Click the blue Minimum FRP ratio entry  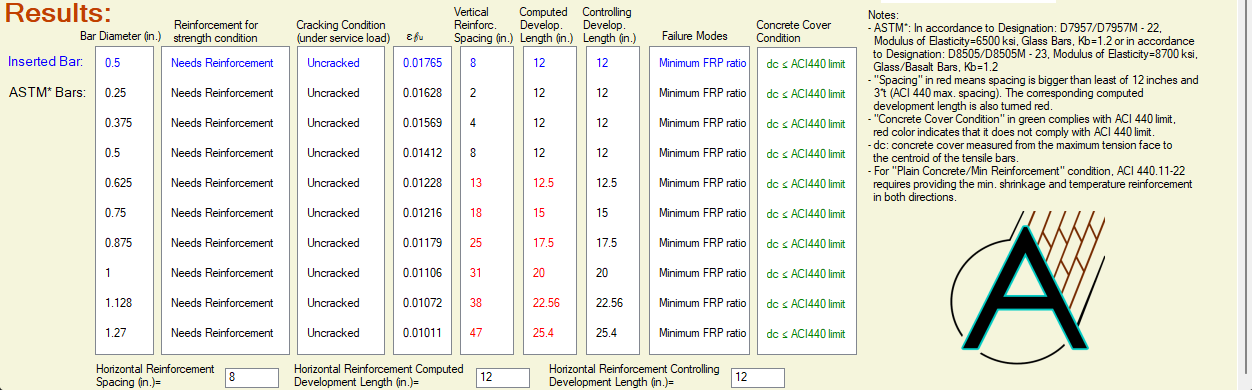(703, 62)
